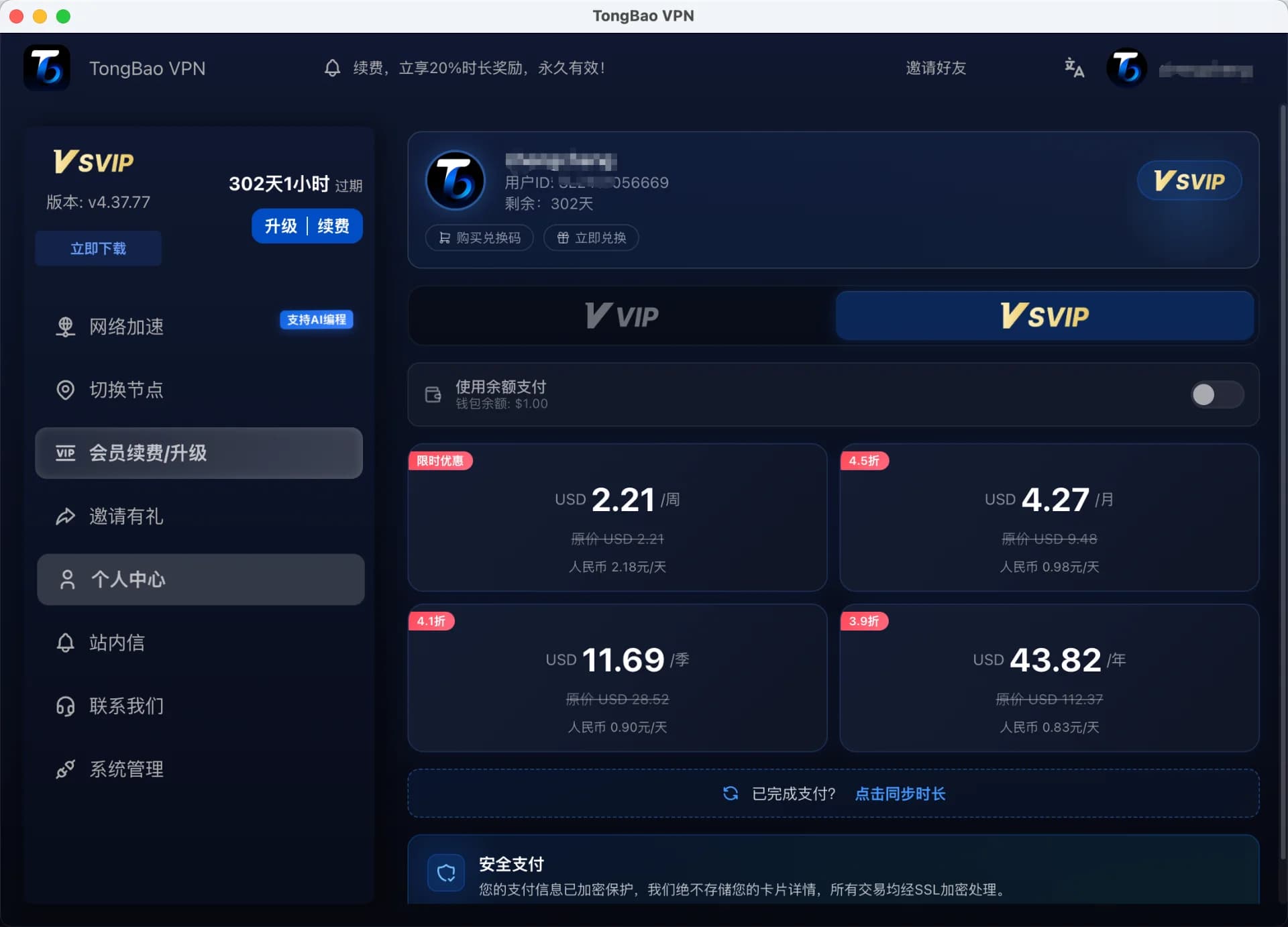Image resolution: width=1288 pixels, height=927 pixels.
Task: Click the 联系我们 headset icon
Action: coord(65,706)
